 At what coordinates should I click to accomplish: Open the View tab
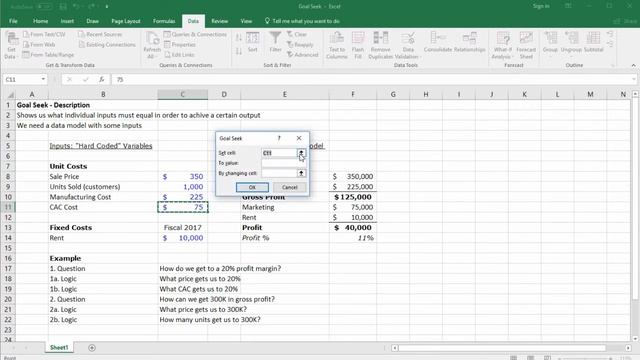(246, 21)
